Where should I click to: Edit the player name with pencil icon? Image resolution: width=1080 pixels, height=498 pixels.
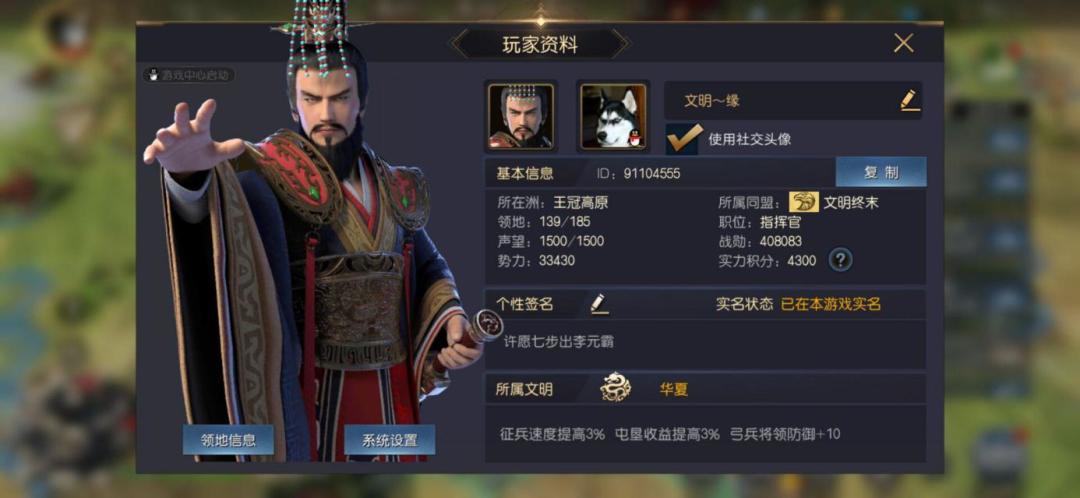(x=909, y=101)
